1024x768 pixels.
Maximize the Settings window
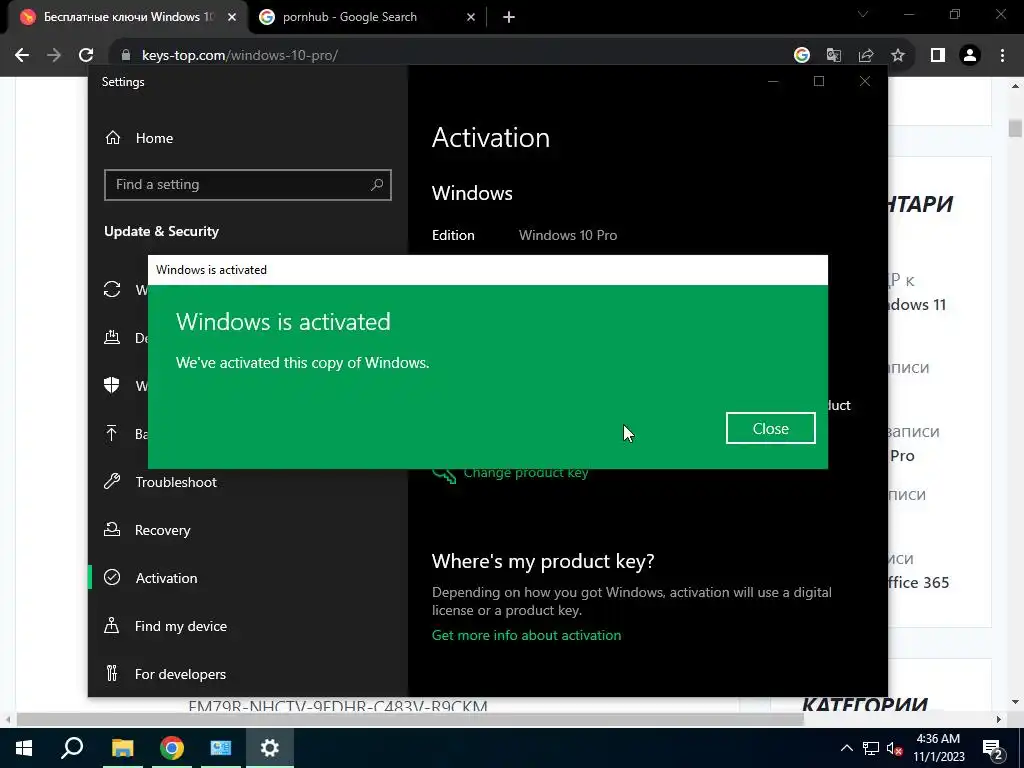point(818,81)
